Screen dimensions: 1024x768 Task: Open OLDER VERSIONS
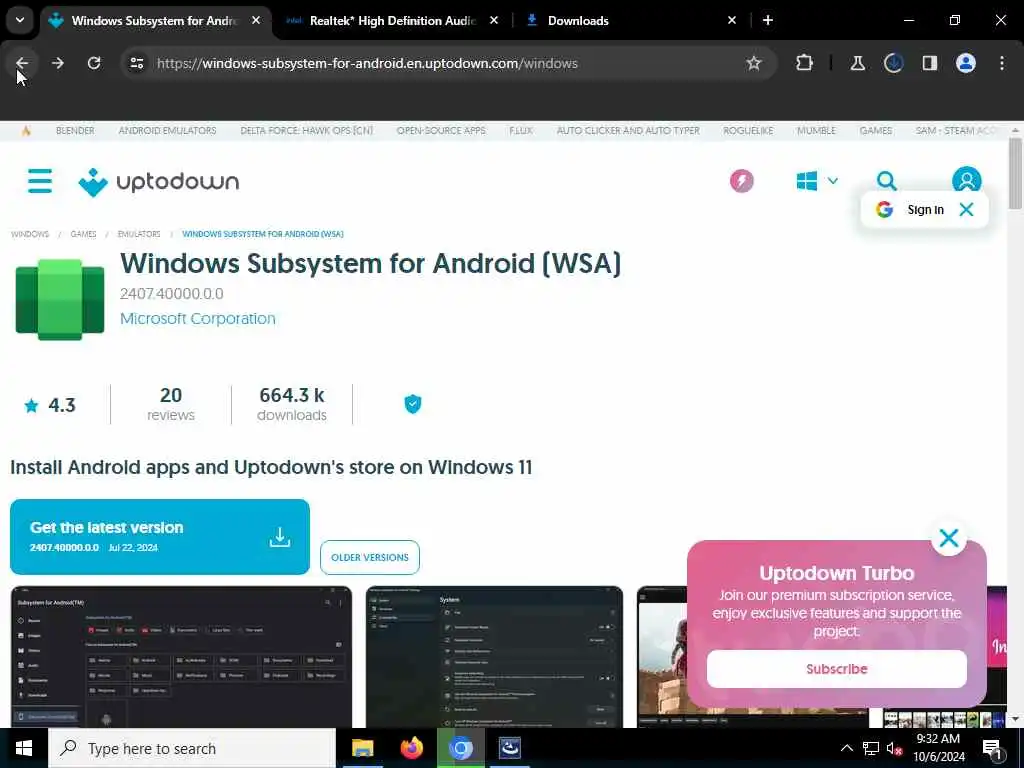[x=370, y=557]
